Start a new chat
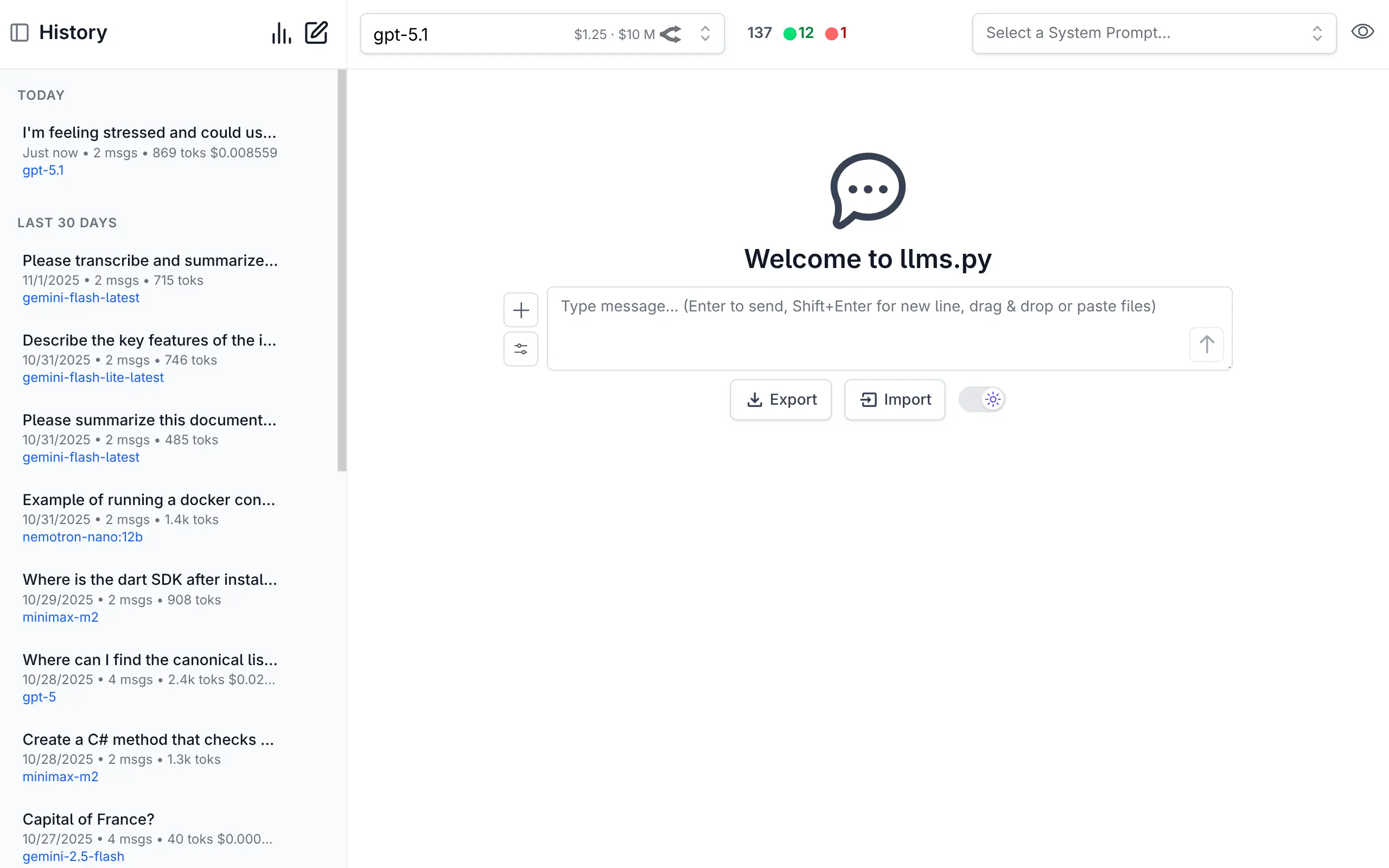Image resolution: width=1389 pixels, height=868 pixels. tap(316, 33)
